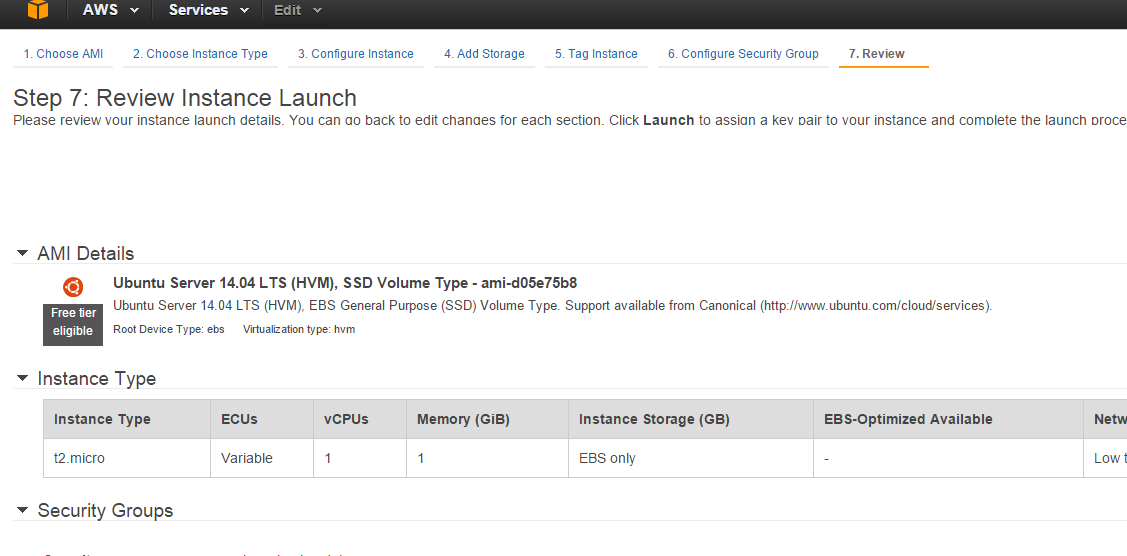Go to 6. Configure Security Group step

click(x=743, y=54)
